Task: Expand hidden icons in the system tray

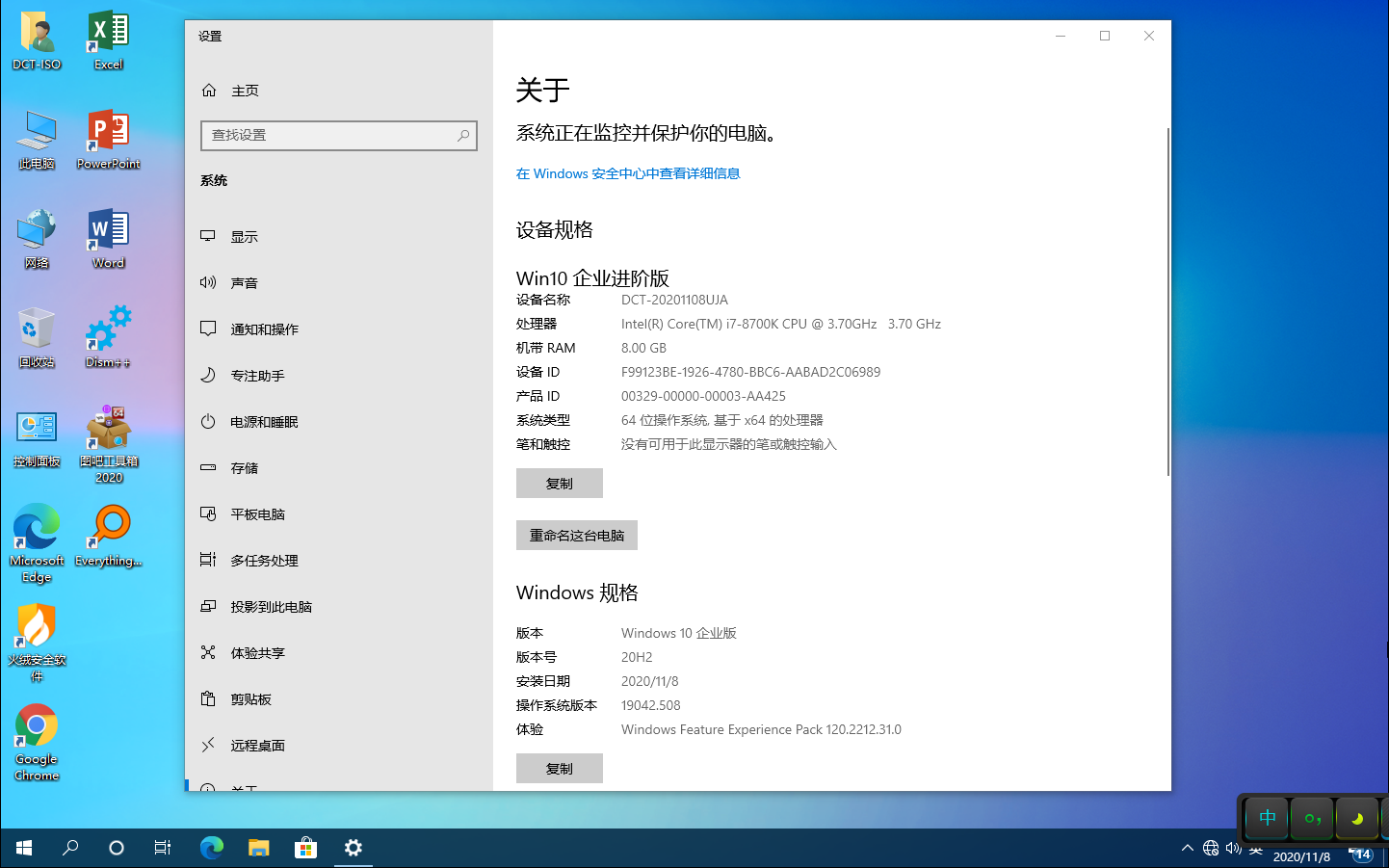Action: [1187, 849]
